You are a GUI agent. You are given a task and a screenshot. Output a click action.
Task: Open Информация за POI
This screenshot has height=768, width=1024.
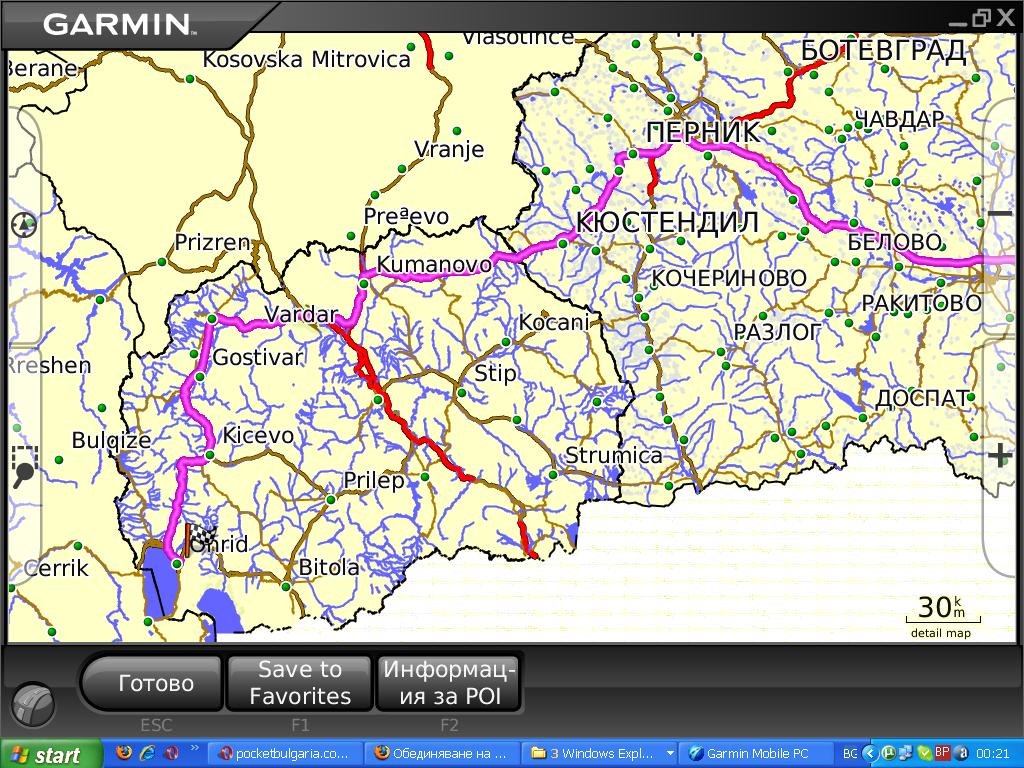(449, 683)
